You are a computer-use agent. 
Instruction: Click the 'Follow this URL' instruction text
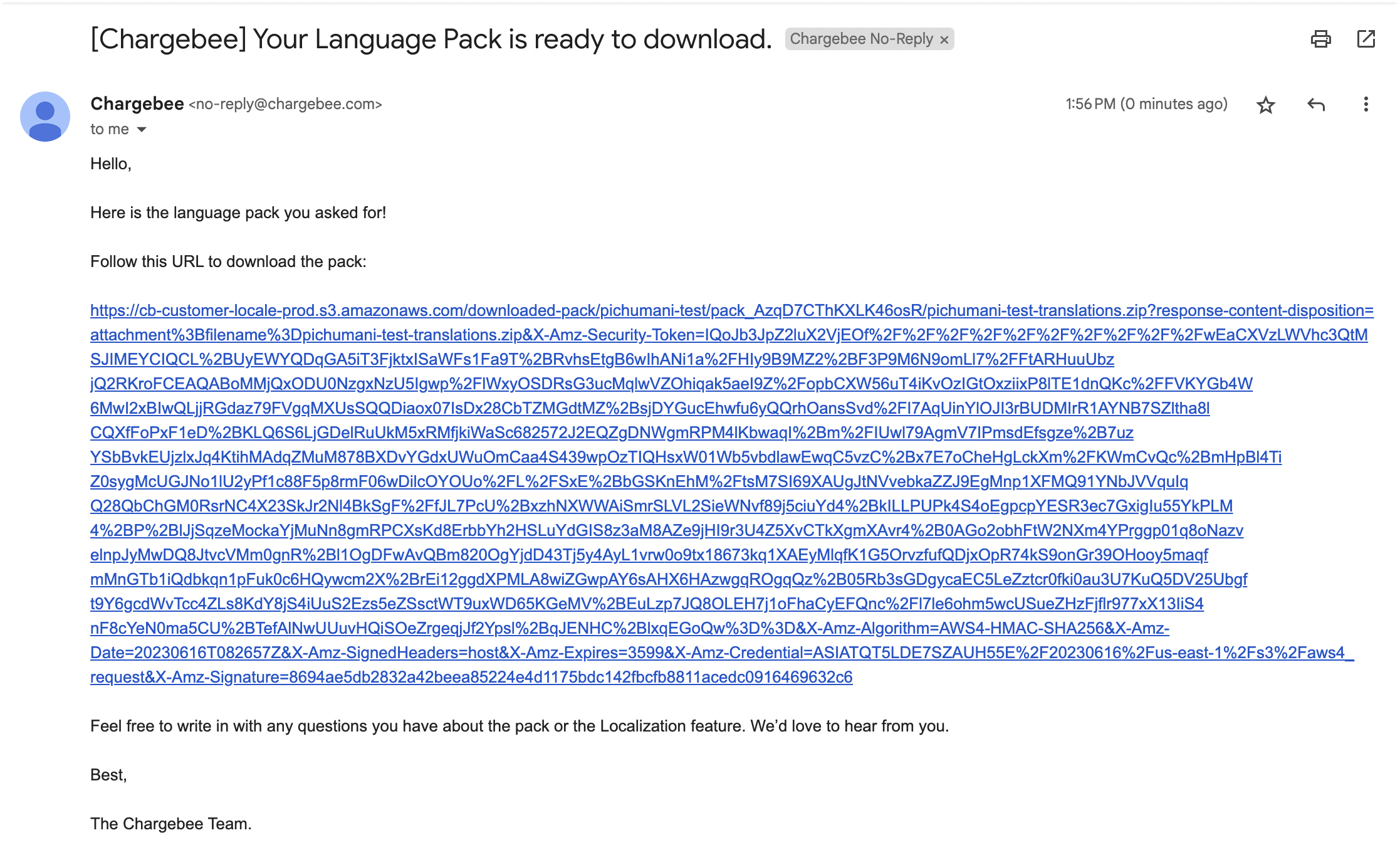(228, 262)
